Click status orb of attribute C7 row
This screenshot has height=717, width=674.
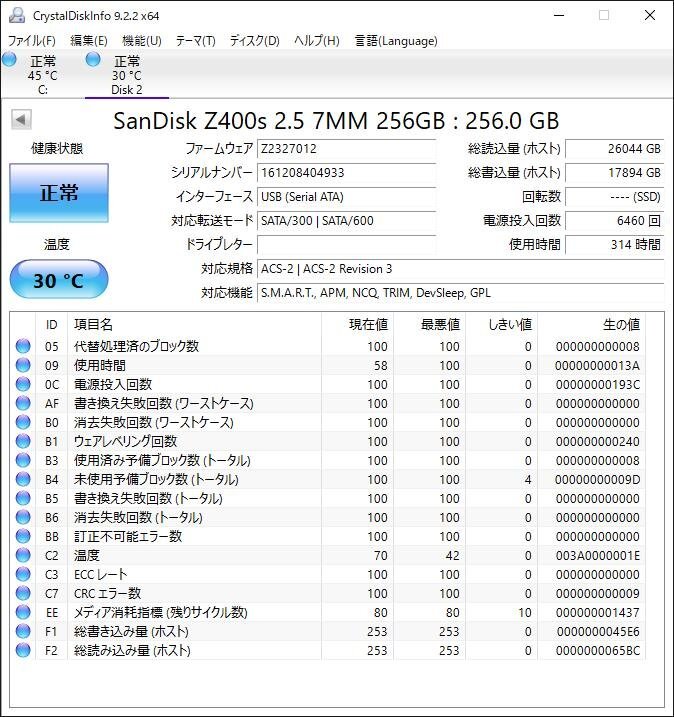(23, 593)
